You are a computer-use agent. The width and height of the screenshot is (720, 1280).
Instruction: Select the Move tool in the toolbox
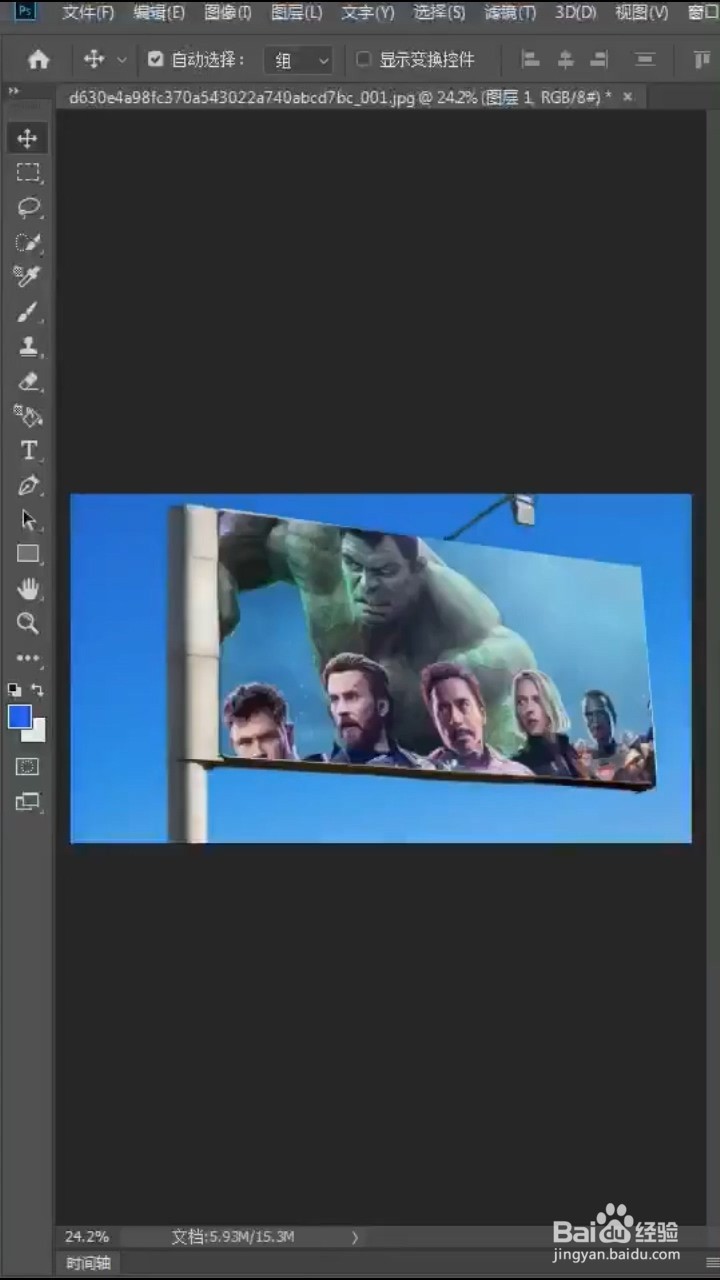27,138
